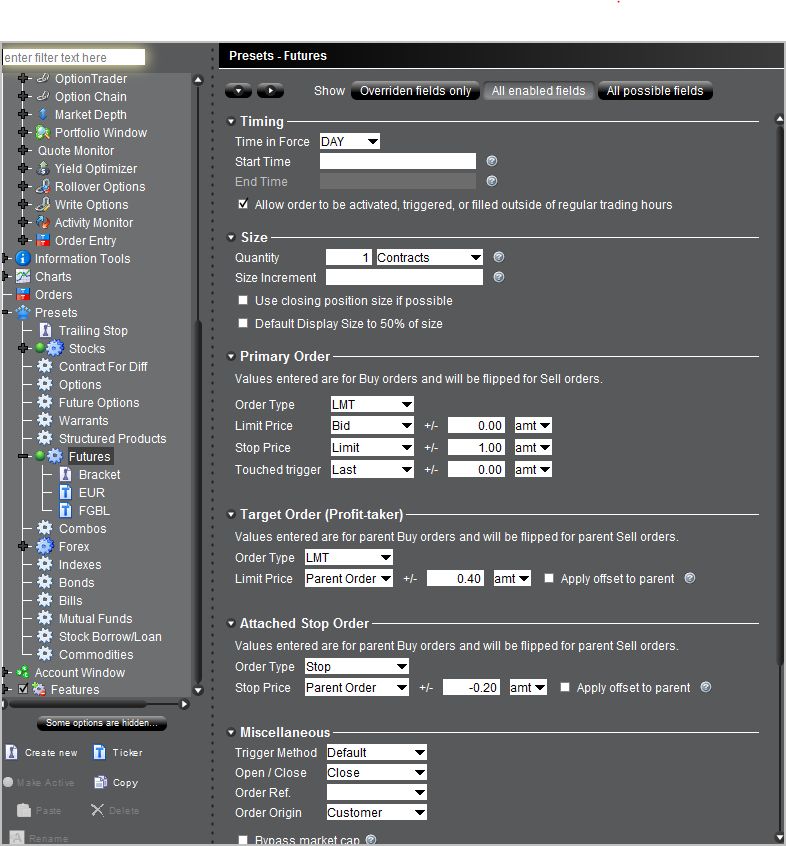Viewport: 786px width, 846px height.
Task: Click the presets panel vertical scrollbar
Action: 779,394
